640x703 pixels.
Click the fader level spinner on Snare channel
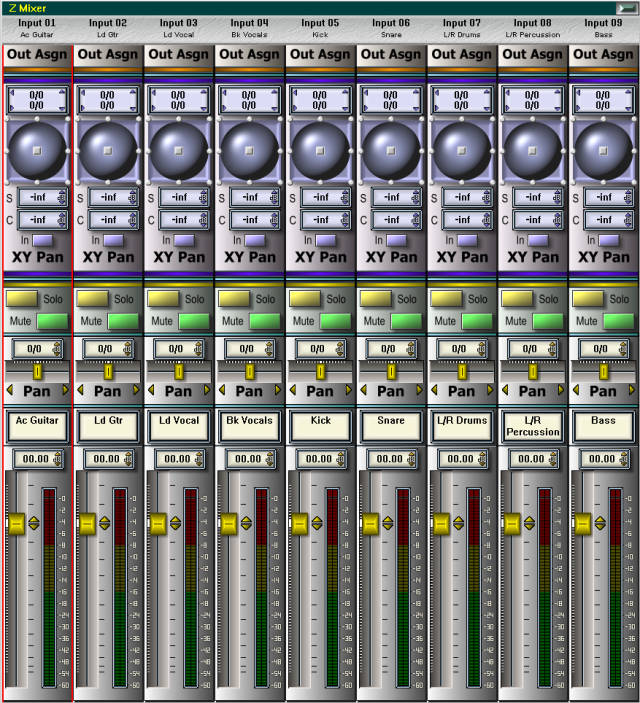pyautogui.click(x=391, y=459)
